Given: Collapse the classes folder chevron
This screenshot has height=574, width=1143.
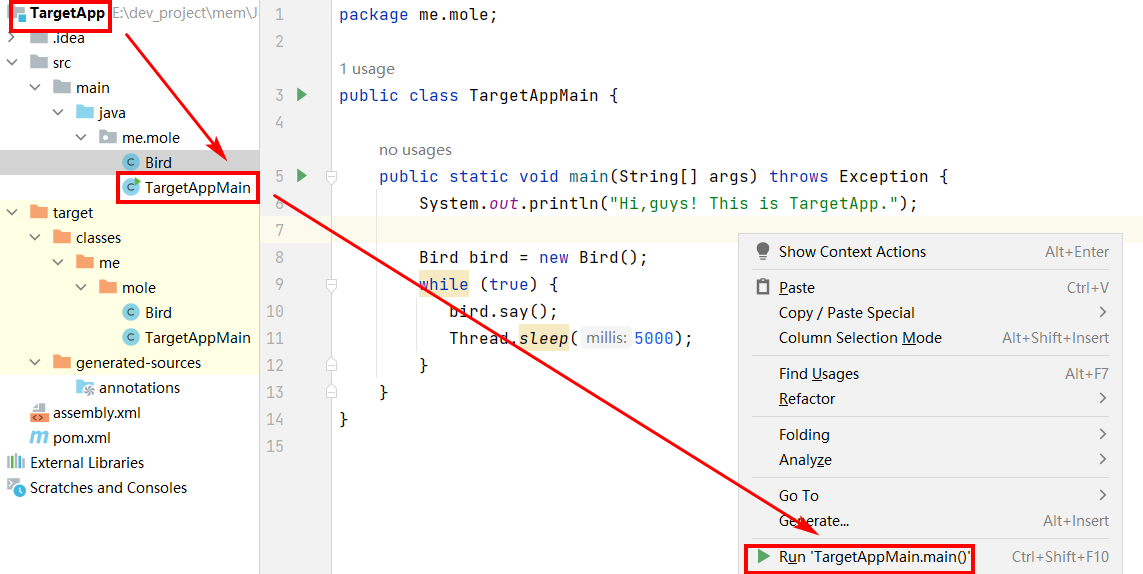Looking at the screenshot, I should pyautogui.click(x=35, y=237).
